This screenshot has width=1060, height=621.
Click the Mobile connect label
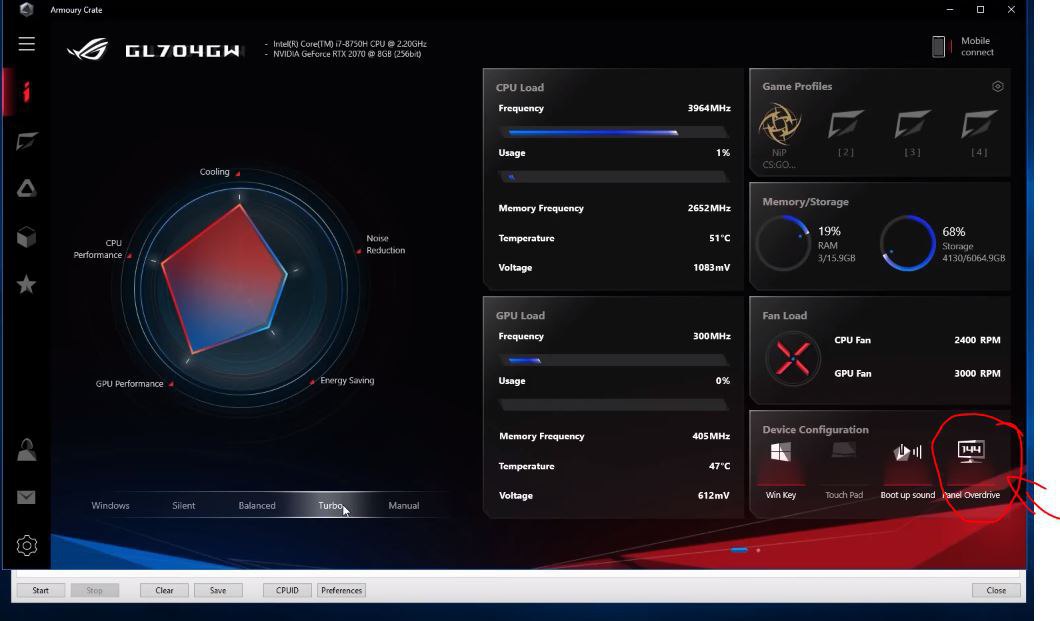pyautogui.click(x=977, y=47)
